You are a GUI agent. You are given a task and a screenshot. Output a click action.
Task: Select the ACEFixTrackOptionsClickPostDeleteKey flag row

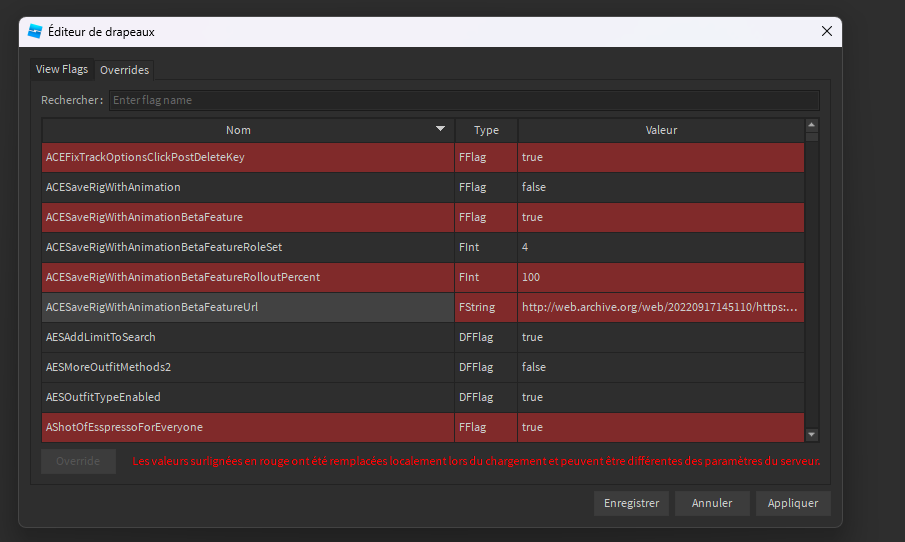[146, 158]
